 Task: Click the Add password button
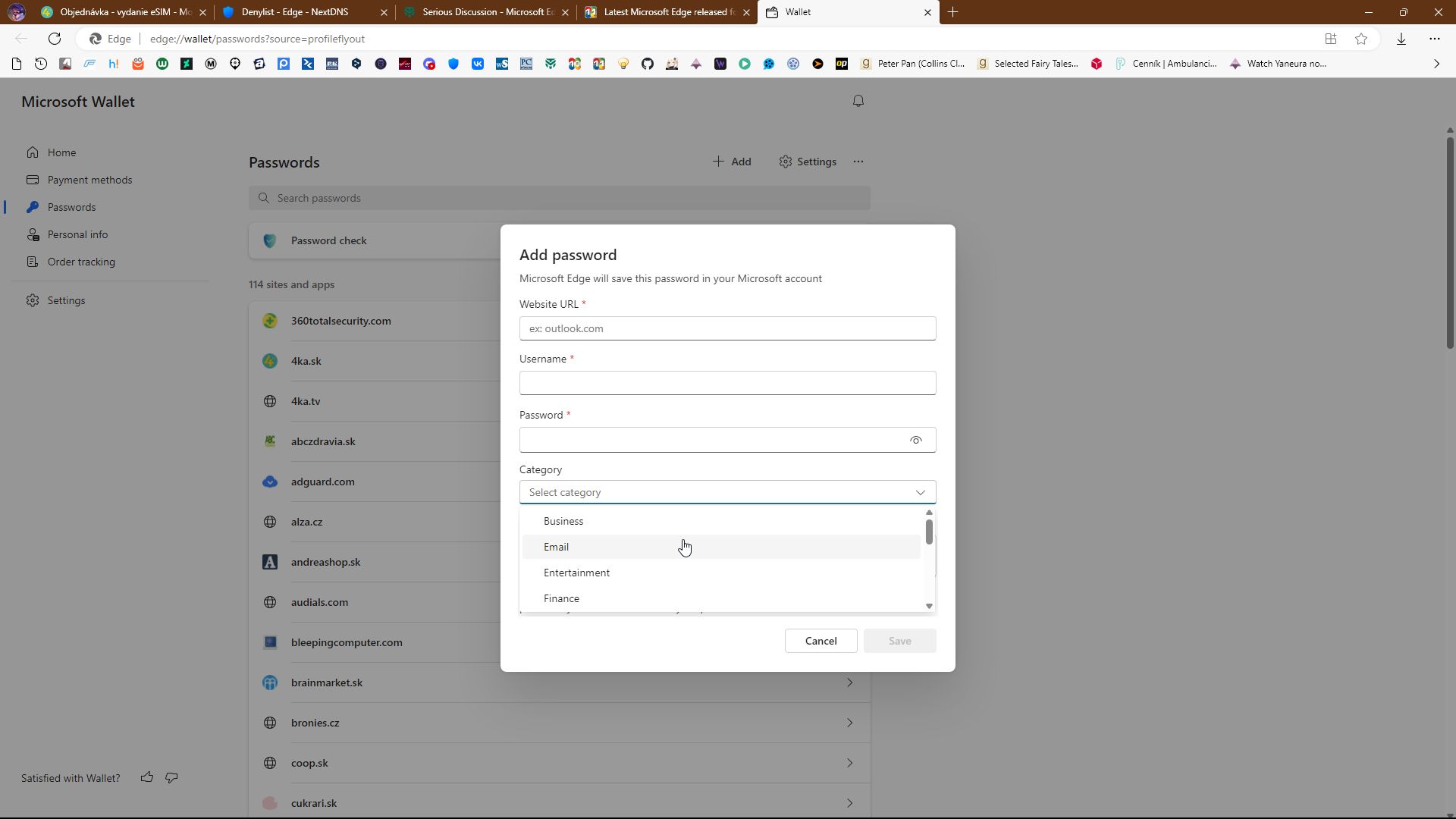tap(732, 162)
